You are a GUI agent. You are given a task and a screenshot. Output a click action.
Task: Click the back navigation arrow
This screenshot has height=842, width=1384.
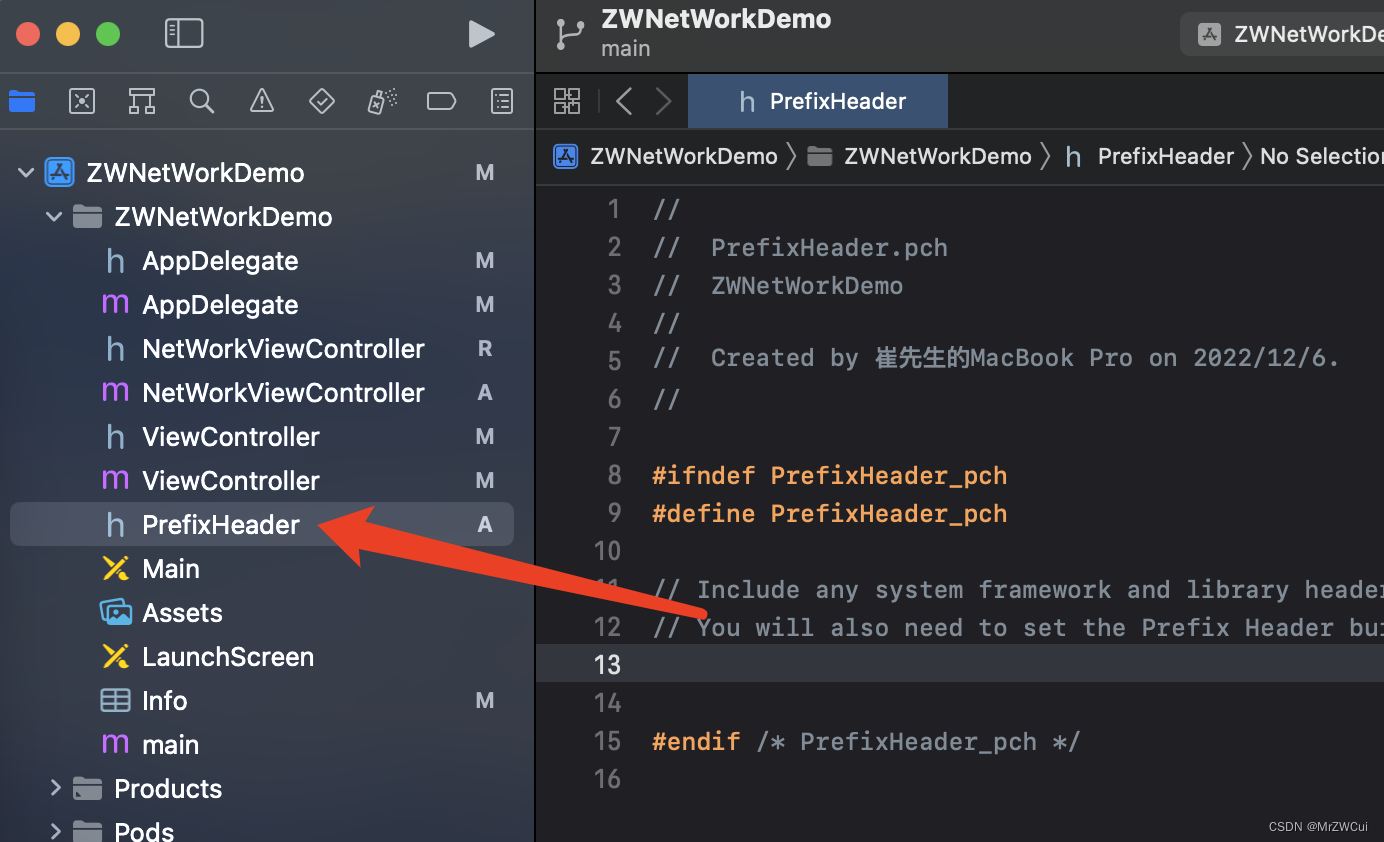click(622, 100)
